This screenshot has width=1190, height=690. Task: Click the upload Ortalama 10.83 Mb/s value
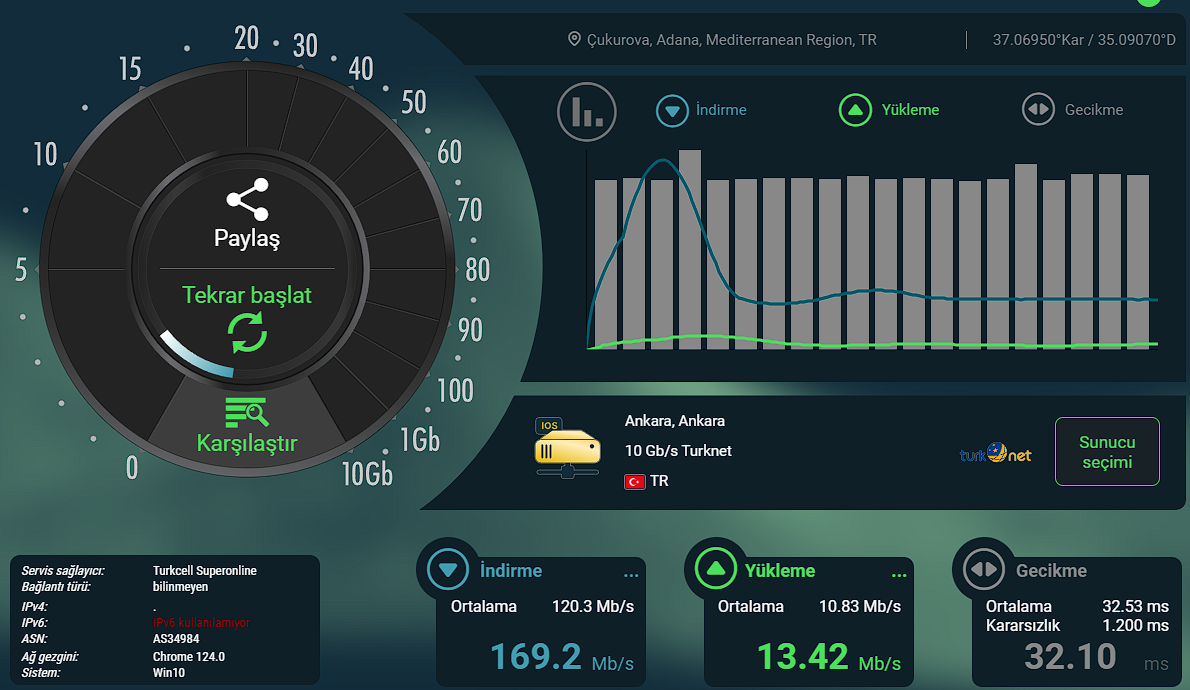(x=860, y=607)
